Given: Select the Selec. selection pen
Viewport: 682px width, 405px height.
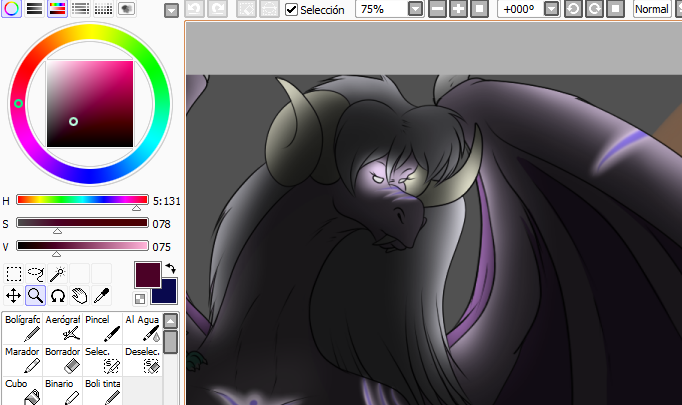Looking at the screenshot, I should coord(102,360).
